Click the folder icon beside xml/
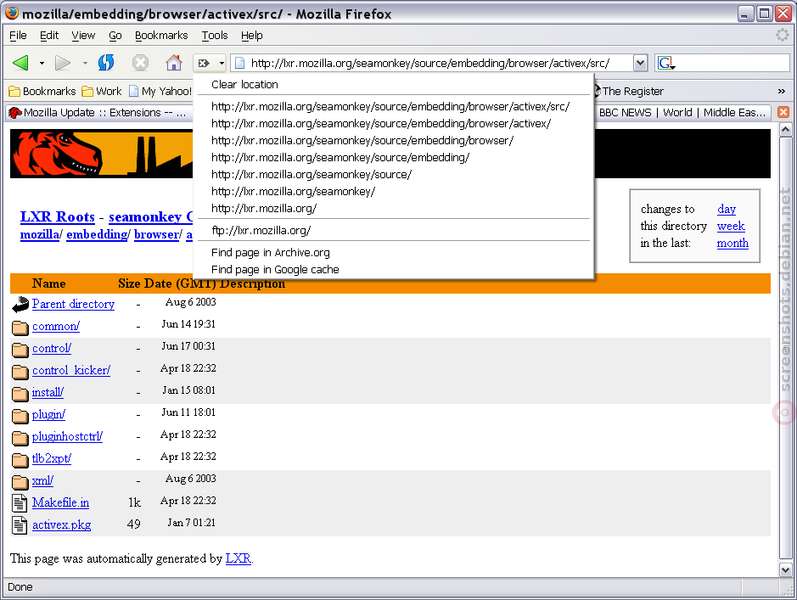 click(x=20, y=482)
